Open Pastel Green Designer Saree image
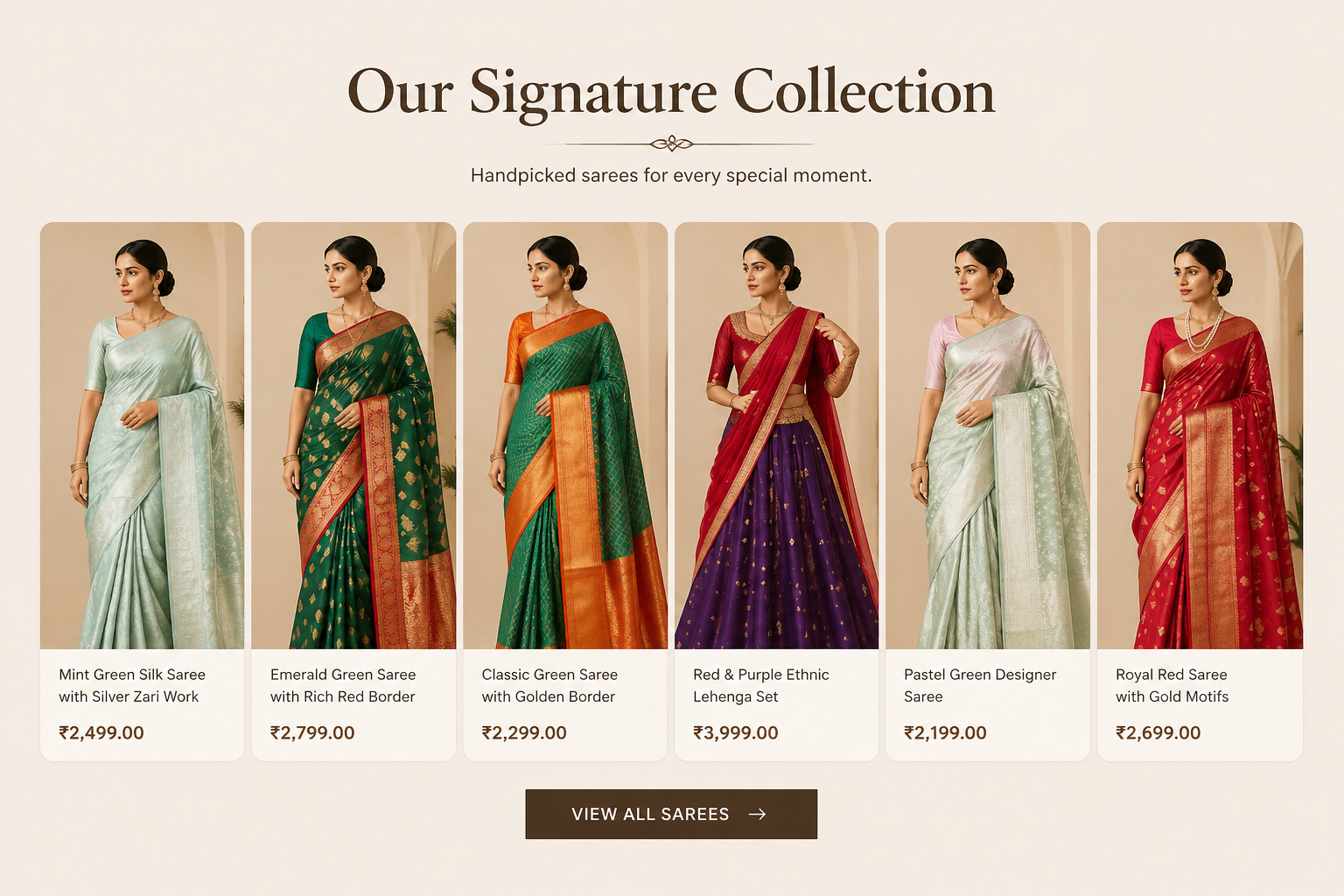This screenshot has height=896, width=1344. coord(988,436)
